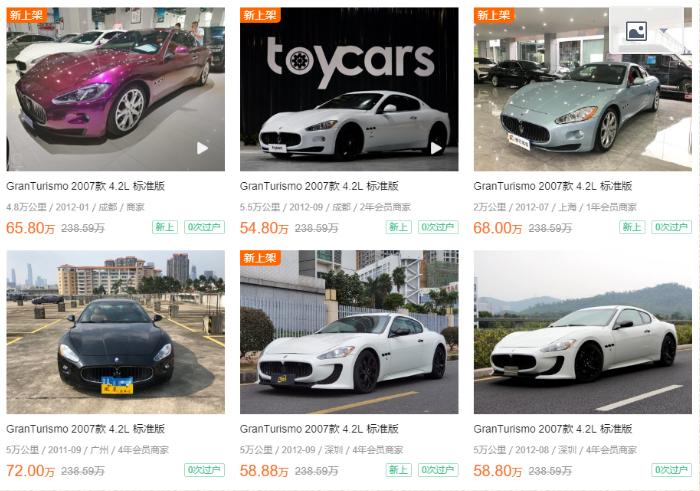Open the white car thumbnail priced 58.80万

[x=582, y=332]
